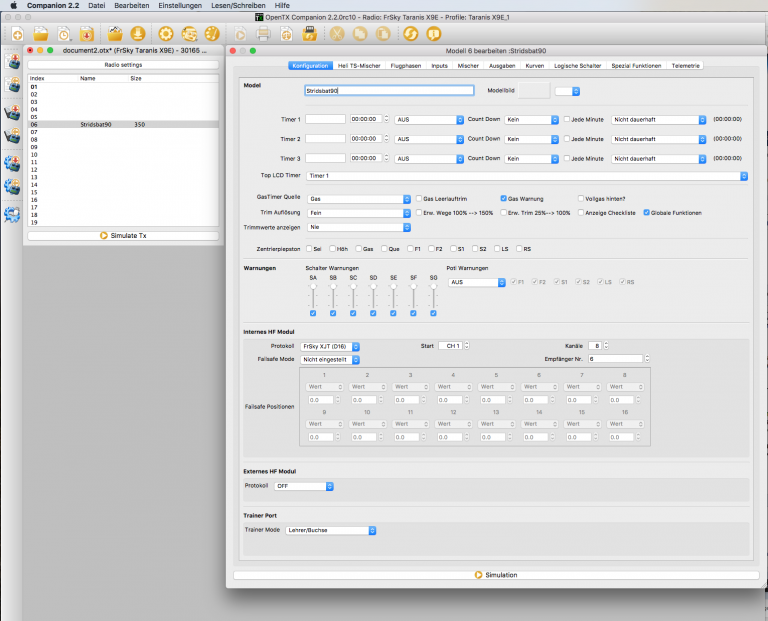
Task: Switch to the Mischer tab
Action: click(468, 65)
